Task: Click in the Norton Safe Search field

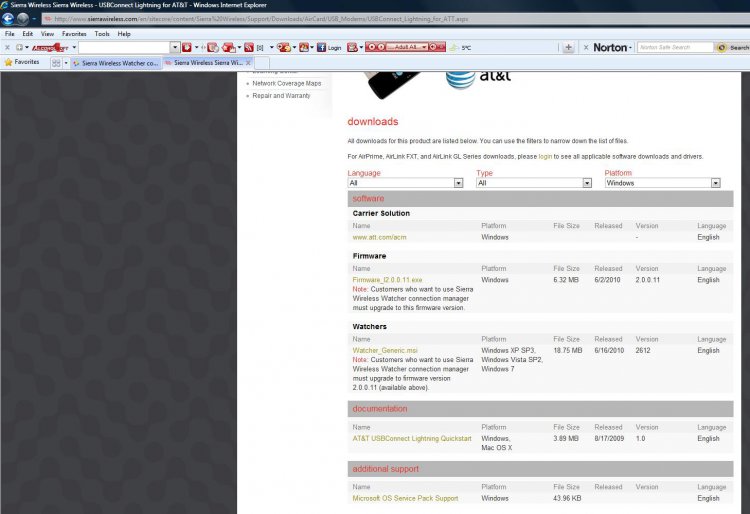Action: [x=675, y=47]
